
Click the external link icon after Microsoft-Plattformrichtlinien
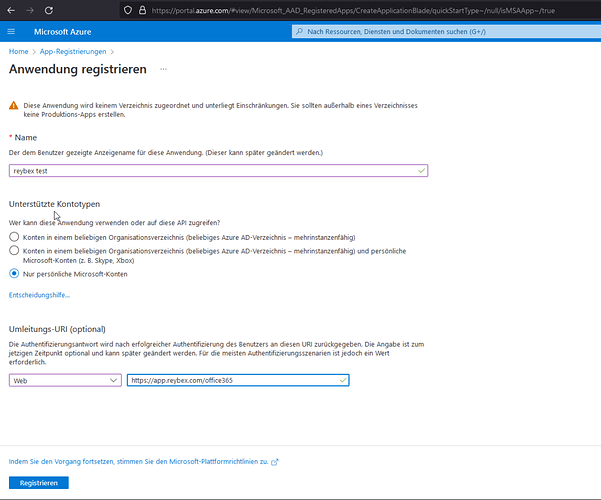275,462
